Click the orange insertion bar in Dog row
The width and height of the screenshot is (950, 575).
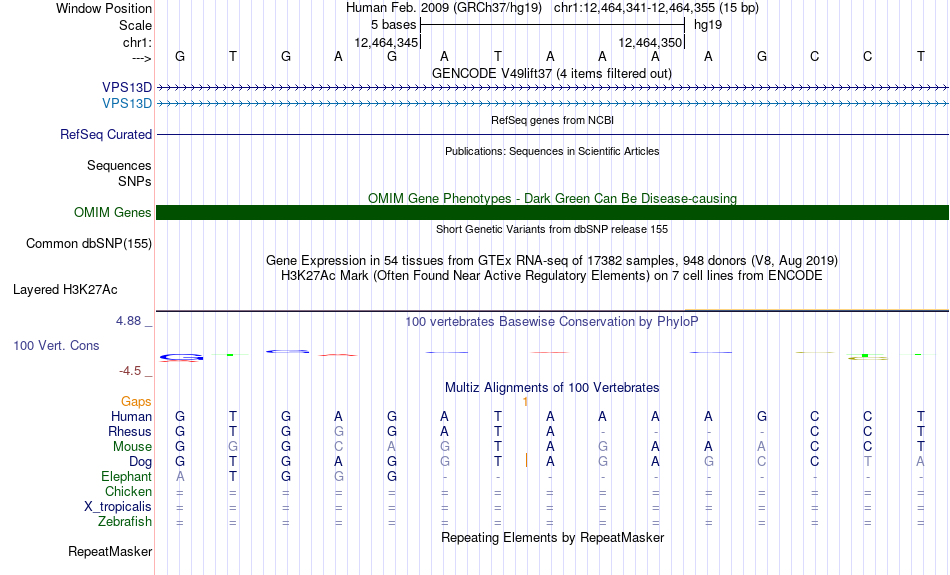(x=526, y=461)
